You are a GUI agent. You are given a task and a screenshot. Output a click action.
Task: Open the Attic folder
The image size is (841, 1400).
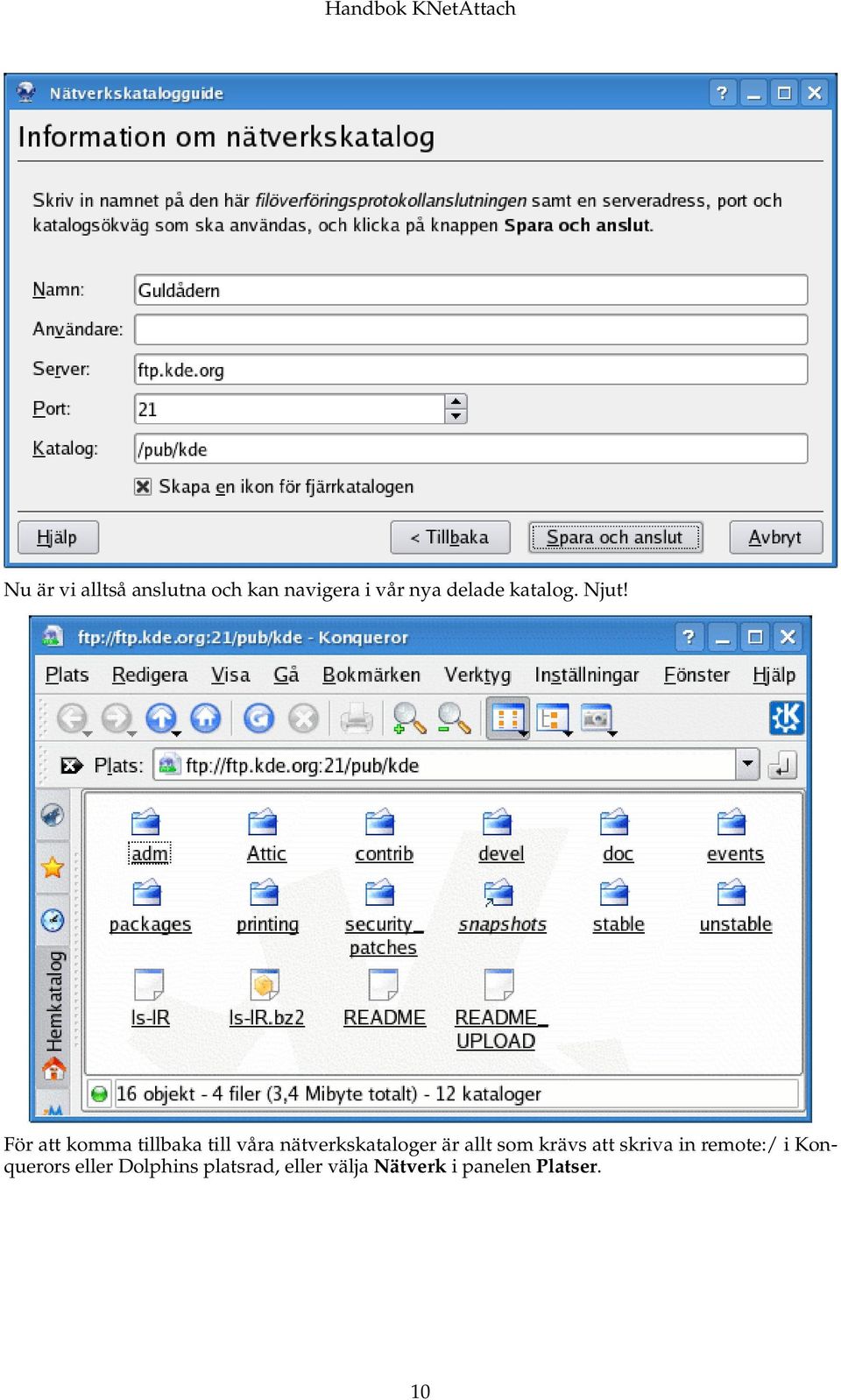(x=265, y=836)
